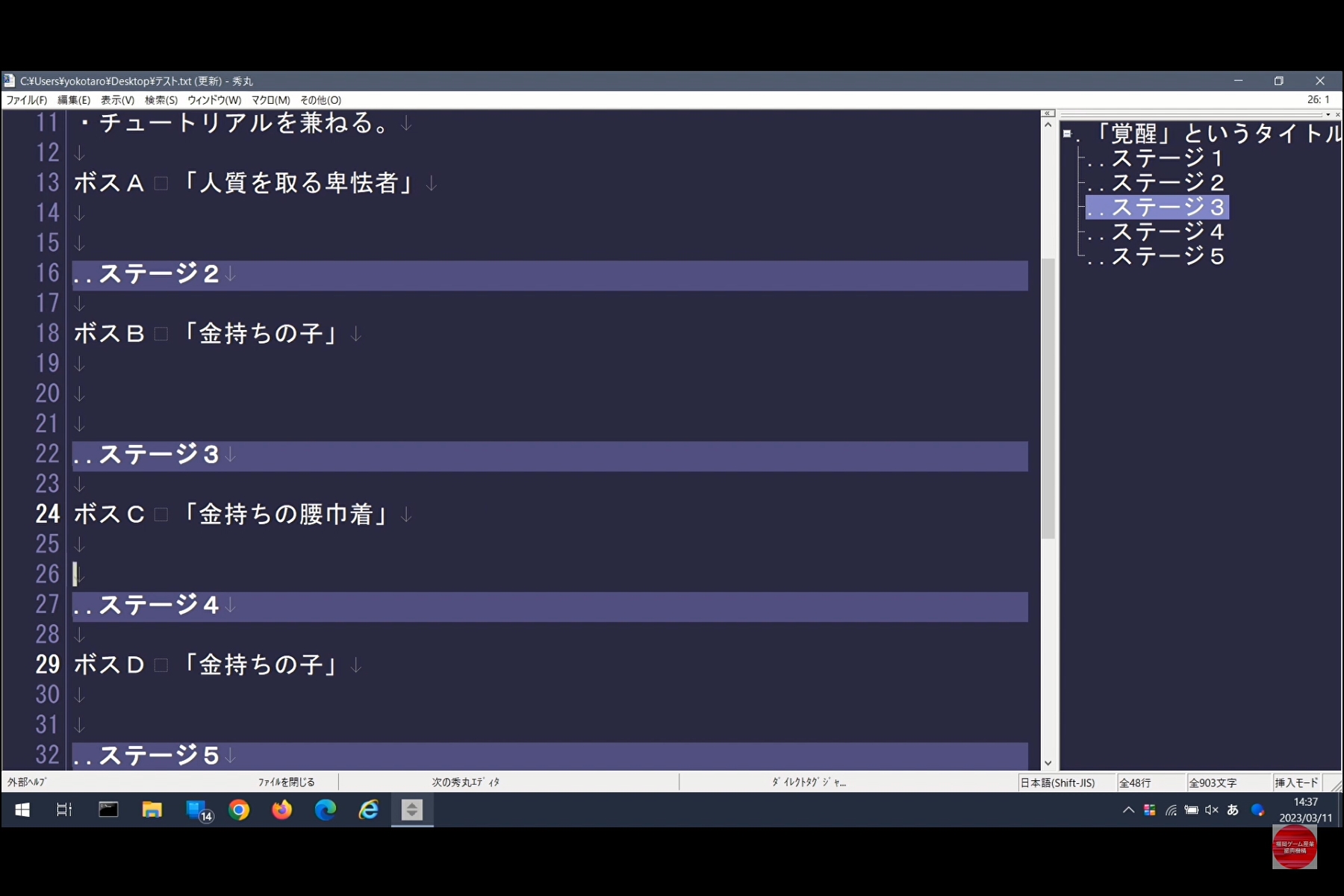Screen dimensions: 1344x896
Task: Click the editor scrollbar up arrow
Action: click(x=1048, y=125)
